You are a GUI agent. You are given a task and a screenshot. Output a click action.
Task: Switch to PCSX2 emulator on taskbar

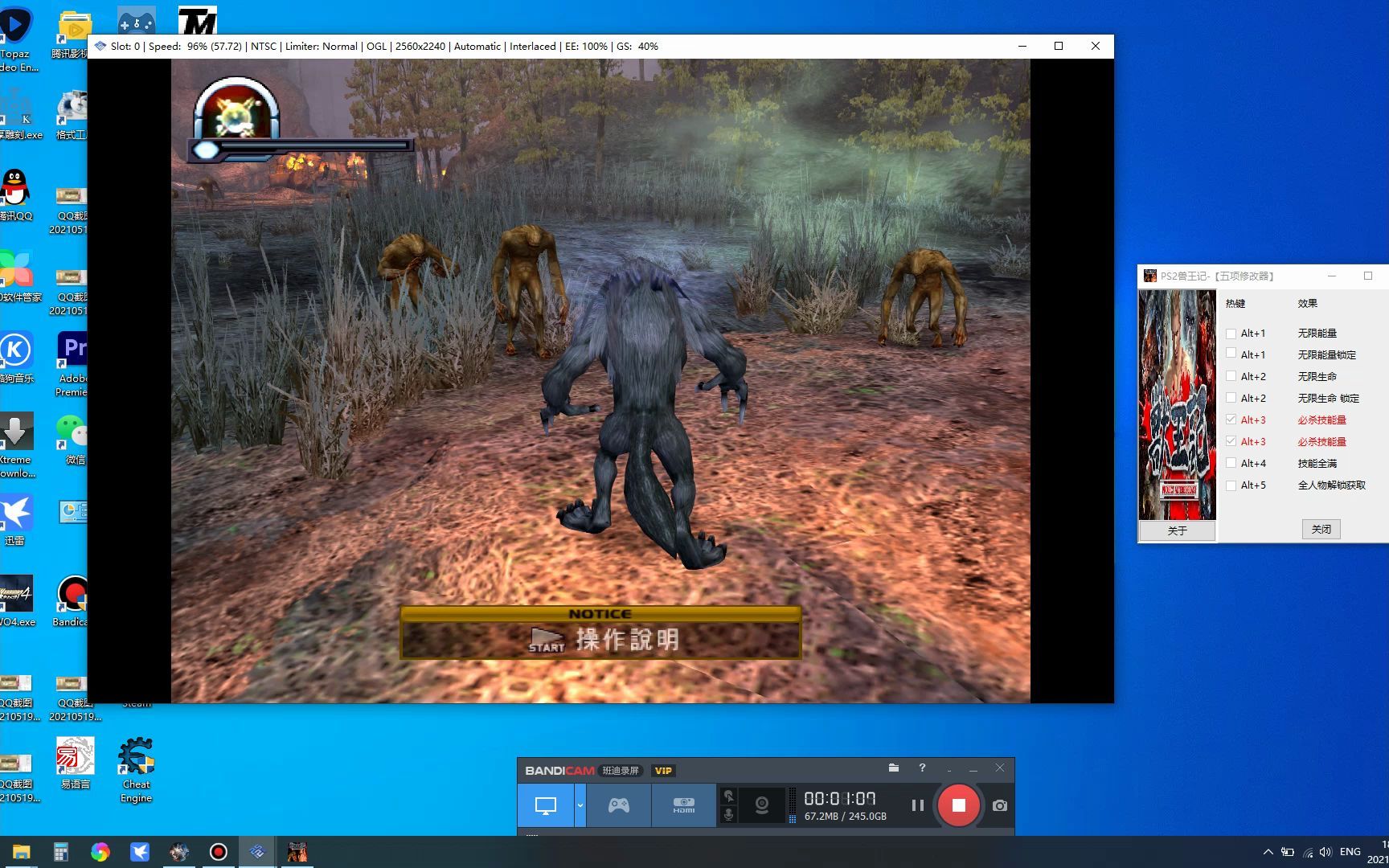[257, 852]
